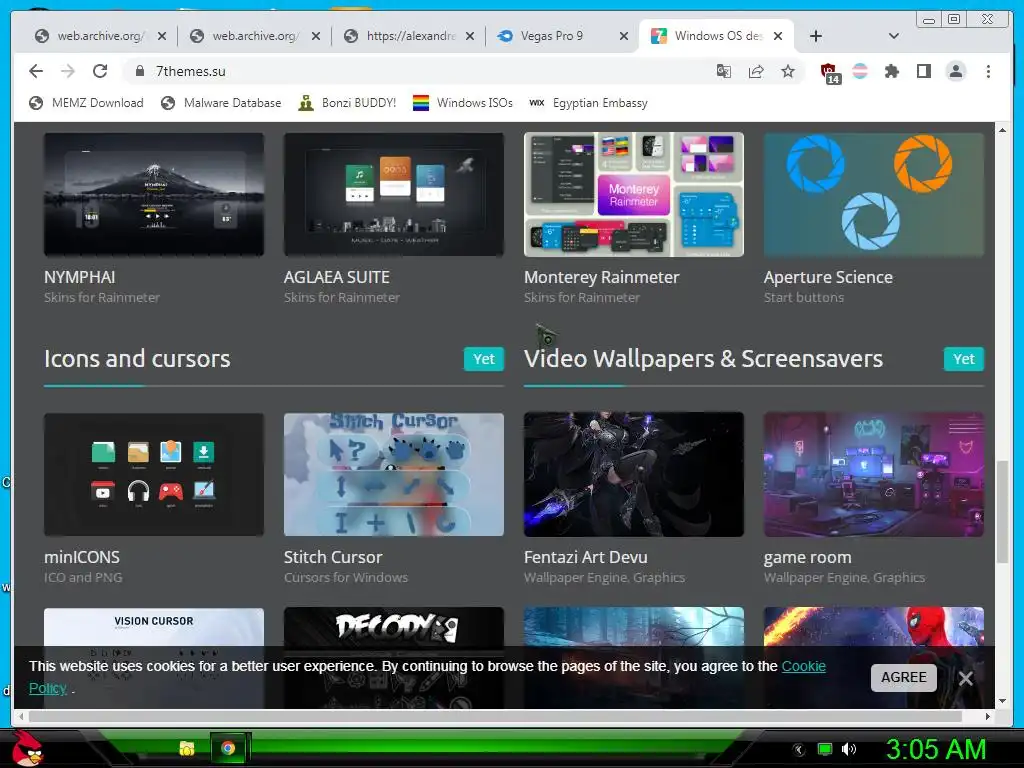Open the Cookie Policy link

(x=803, y=666)
